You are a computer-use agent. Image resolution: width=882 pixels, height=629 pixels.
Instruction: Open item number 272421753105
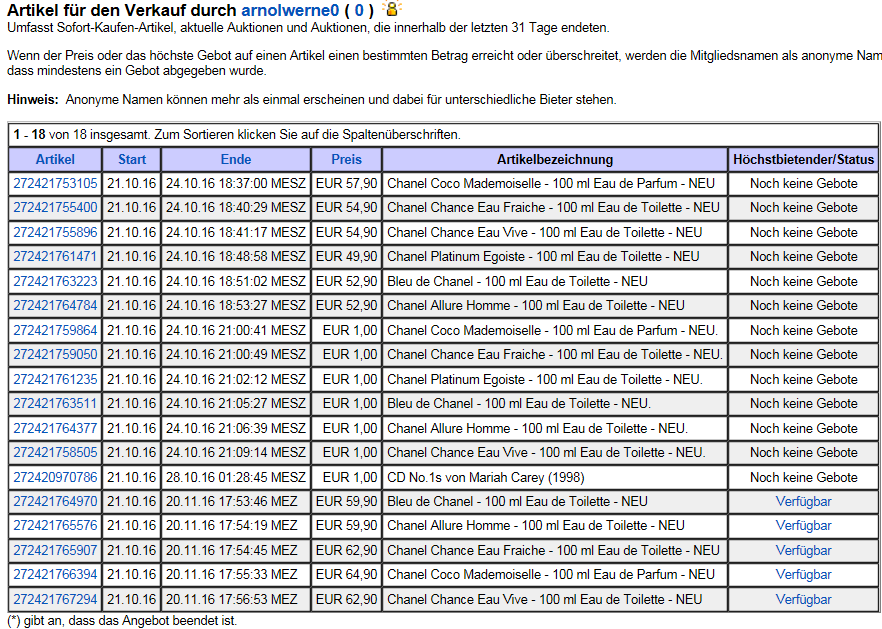(55, 183)
